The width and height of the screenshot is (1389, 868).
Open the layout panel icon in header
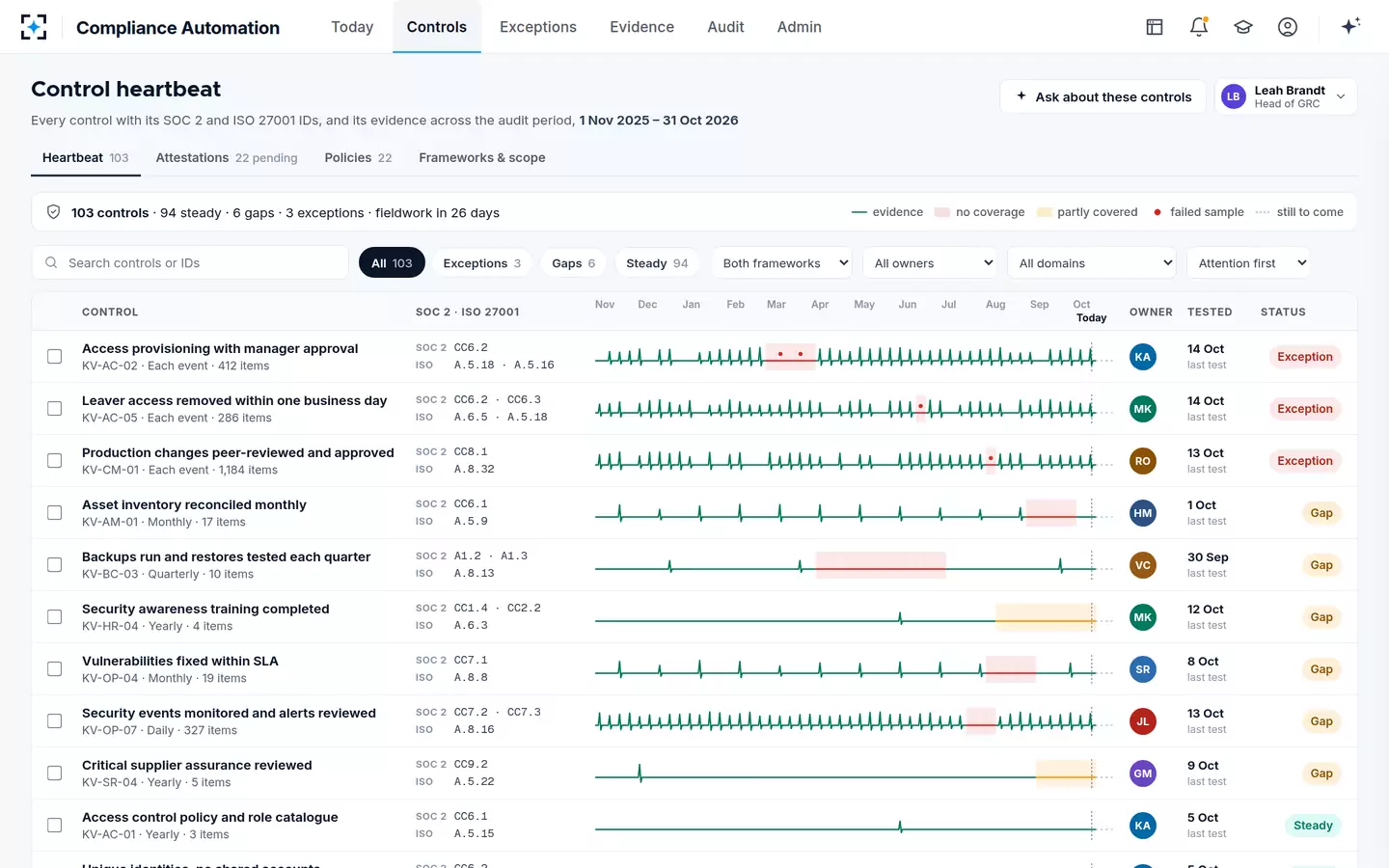coord(1155,27)
